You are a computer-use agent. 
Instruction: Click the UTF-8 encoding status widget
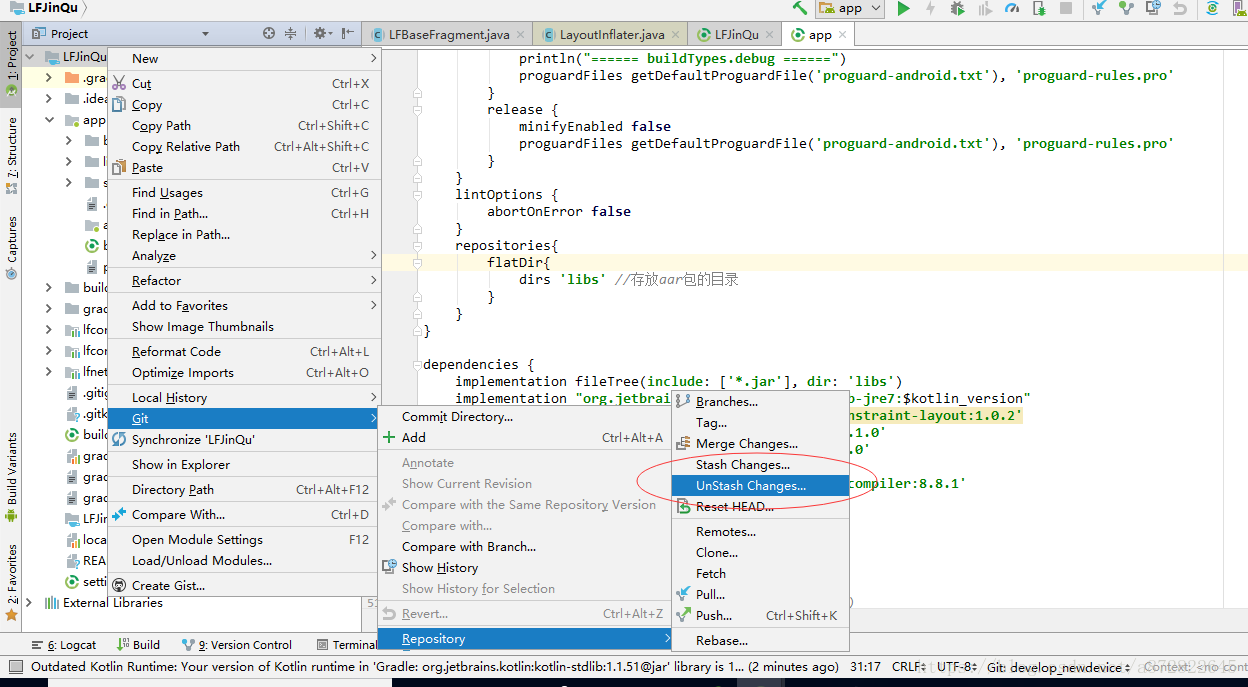pos(957,666)
